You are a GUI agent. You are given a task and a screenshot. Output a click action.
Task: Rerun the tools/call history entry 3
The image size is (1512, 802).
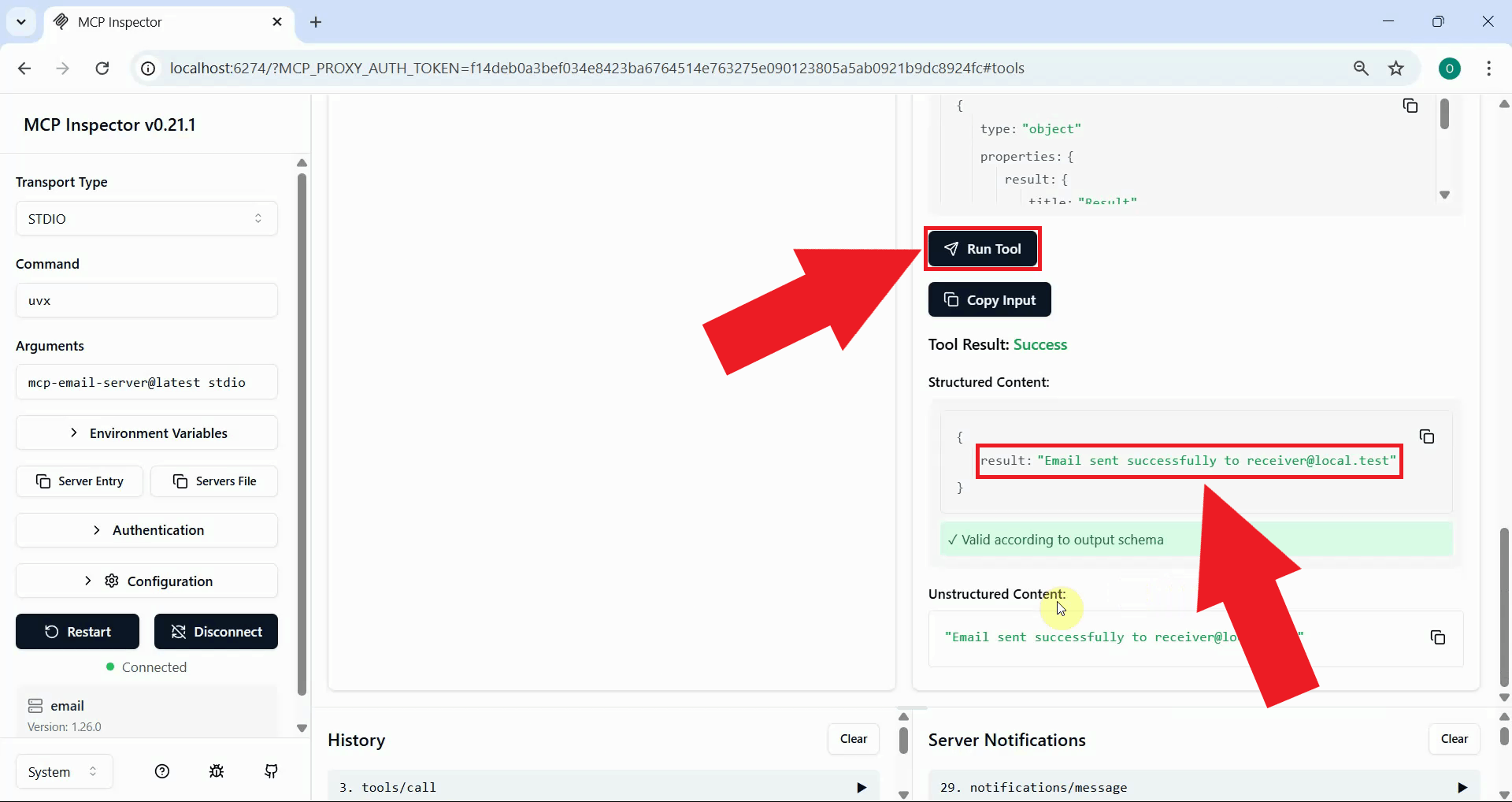(862, 787)
